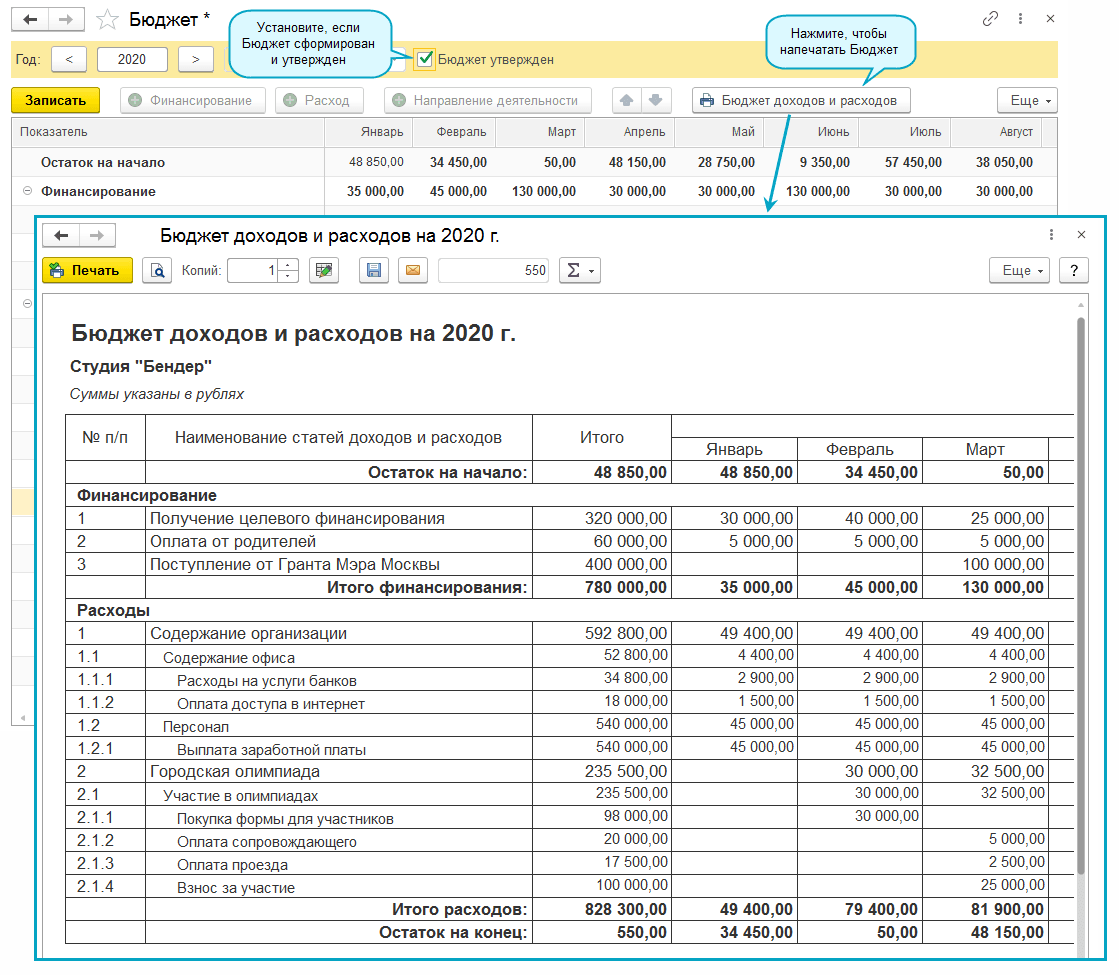Viewport: 1119px width, 975px height.
Task: Collapse the Финансирование row group
Action: coord(26,191)
